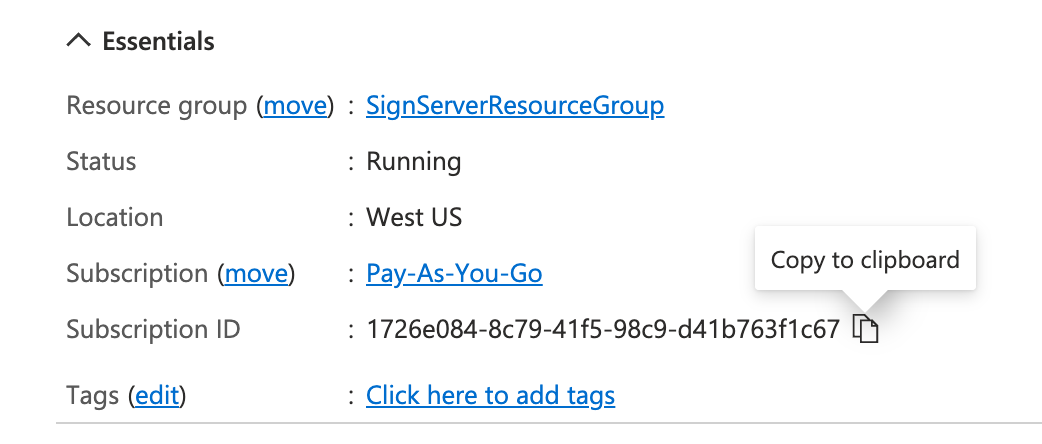Click edit link beside Tags
This screenshot has height=444, width=1042.
click(x=157, y=396)
